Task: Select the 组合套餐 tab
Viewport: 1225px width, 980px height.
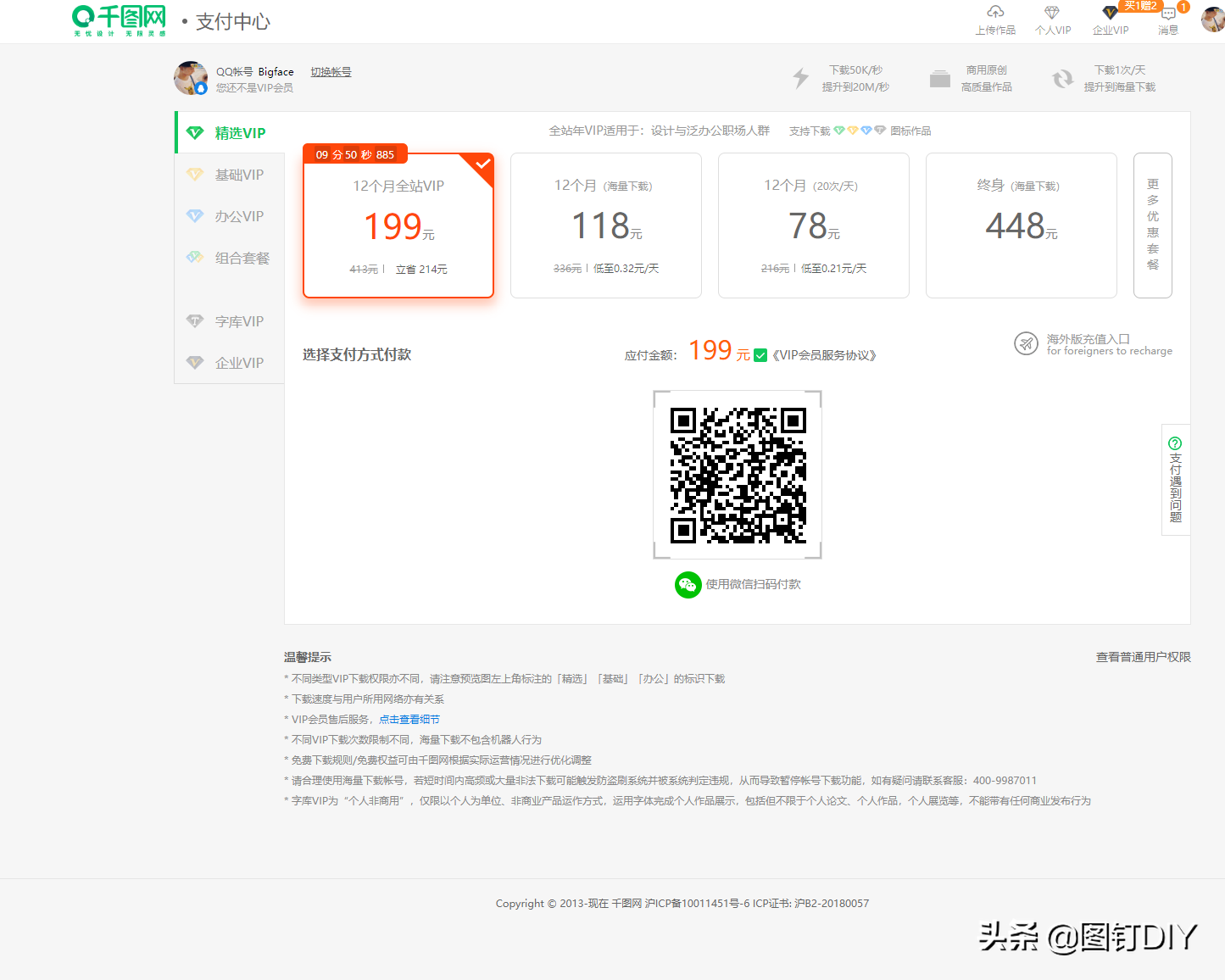Action: tap(230, 258)
